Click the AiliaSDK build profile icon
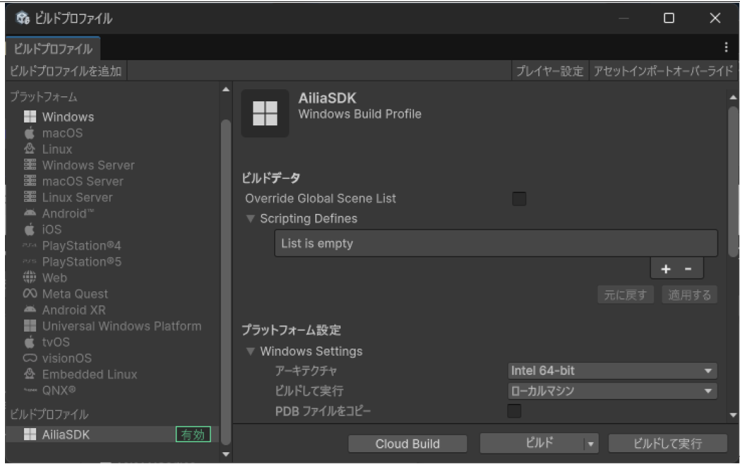This screenshot has width=740, height=464. click(30, 434)
